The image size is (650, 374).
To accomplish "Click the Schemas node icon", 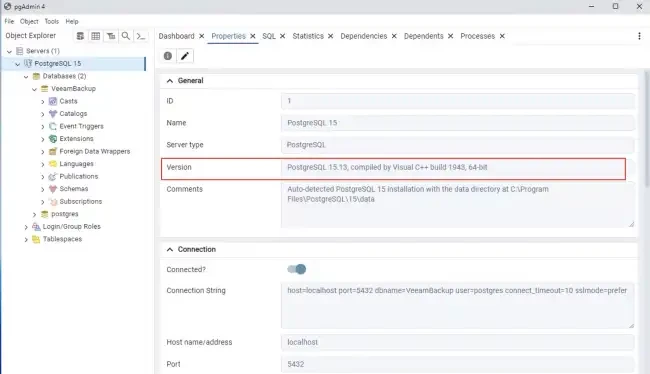I will [53, 189].
